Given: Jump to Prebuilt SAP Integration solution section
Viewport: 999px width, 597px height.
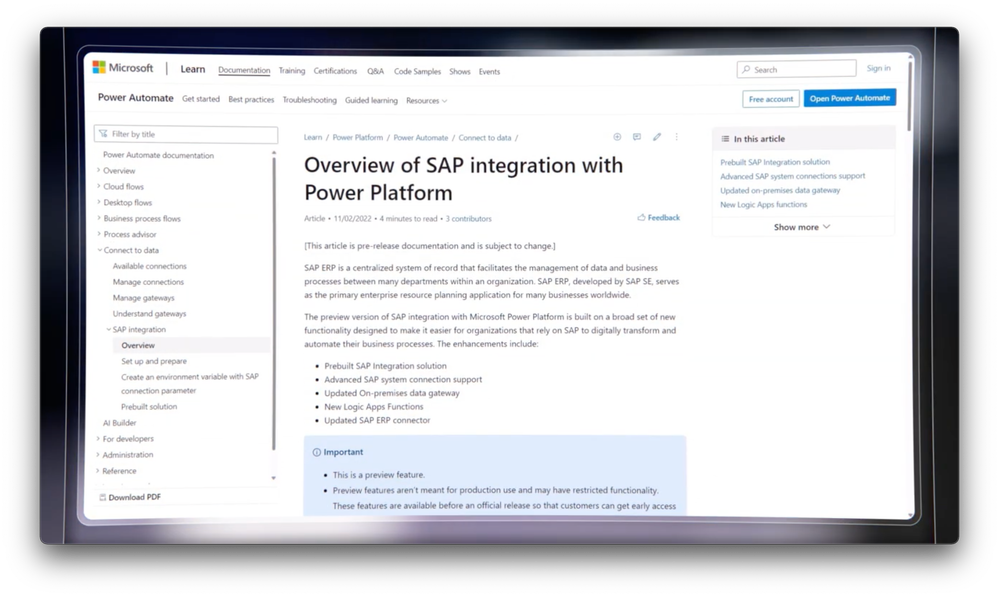Looking at the screenshot, I should pos(775,162).
